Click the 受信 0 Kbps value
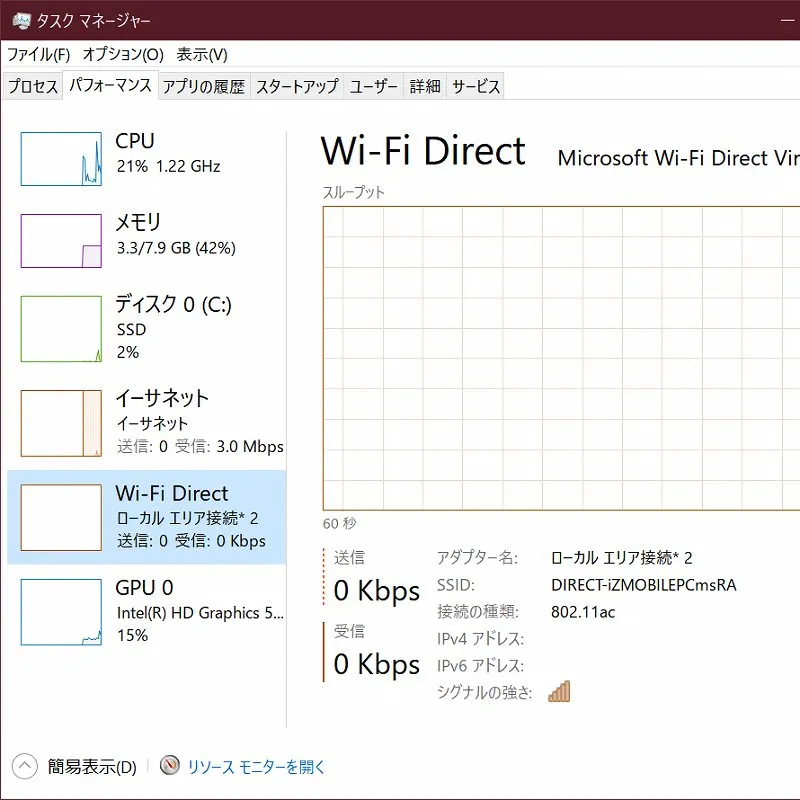 [377, 664]
